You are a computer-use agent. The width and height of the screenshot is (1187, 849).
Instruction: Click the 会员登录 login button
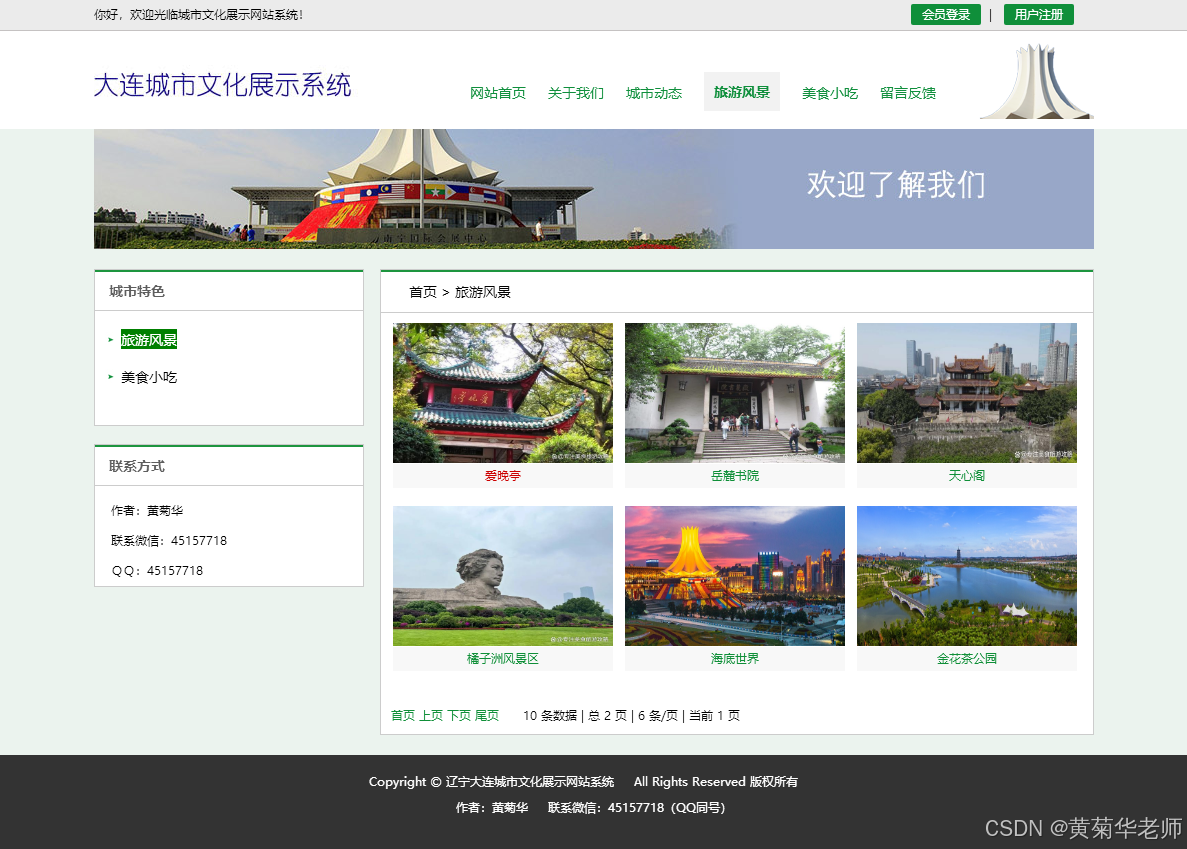tap(946, 14)
